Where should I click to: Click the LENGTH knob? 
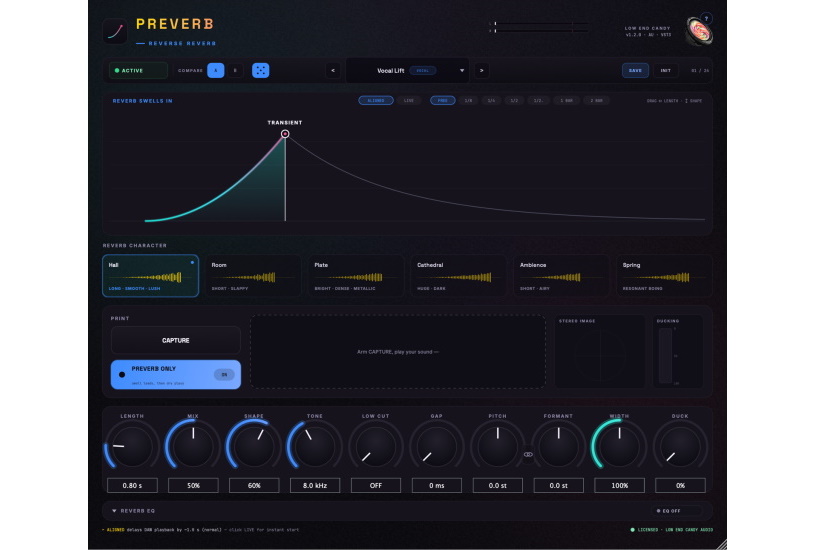(132, 447)
